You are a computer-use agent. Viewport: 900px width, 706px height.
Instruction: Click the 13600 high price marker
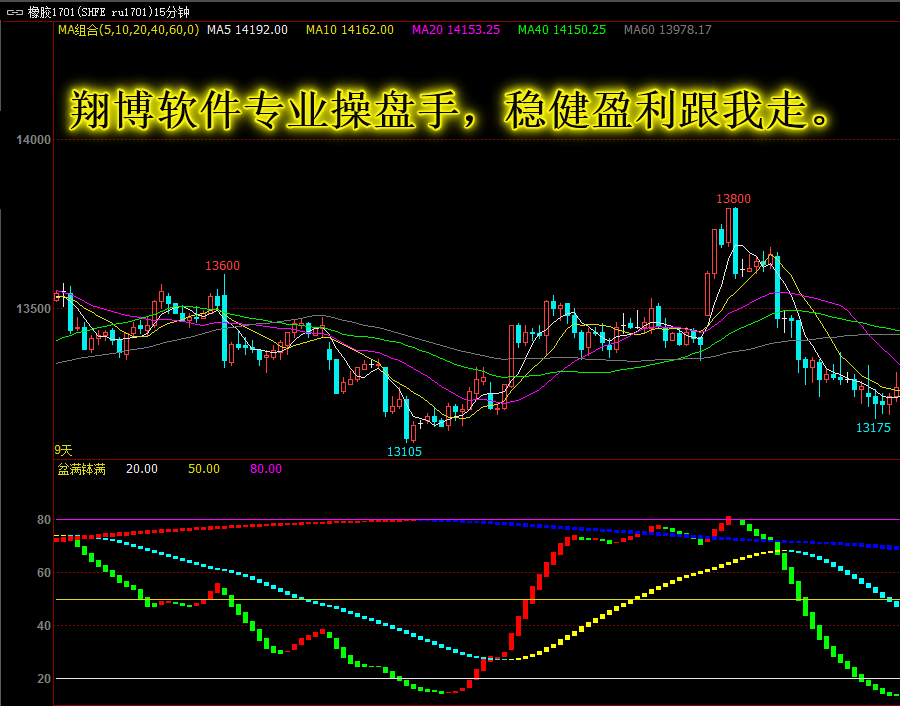tap(223, 266)
